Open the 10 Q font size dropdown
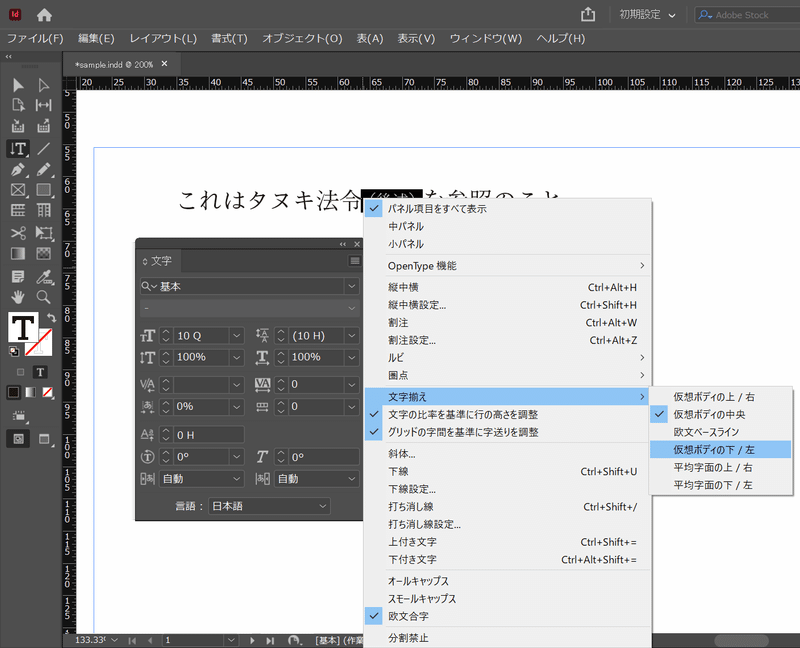 coord(236,336)
